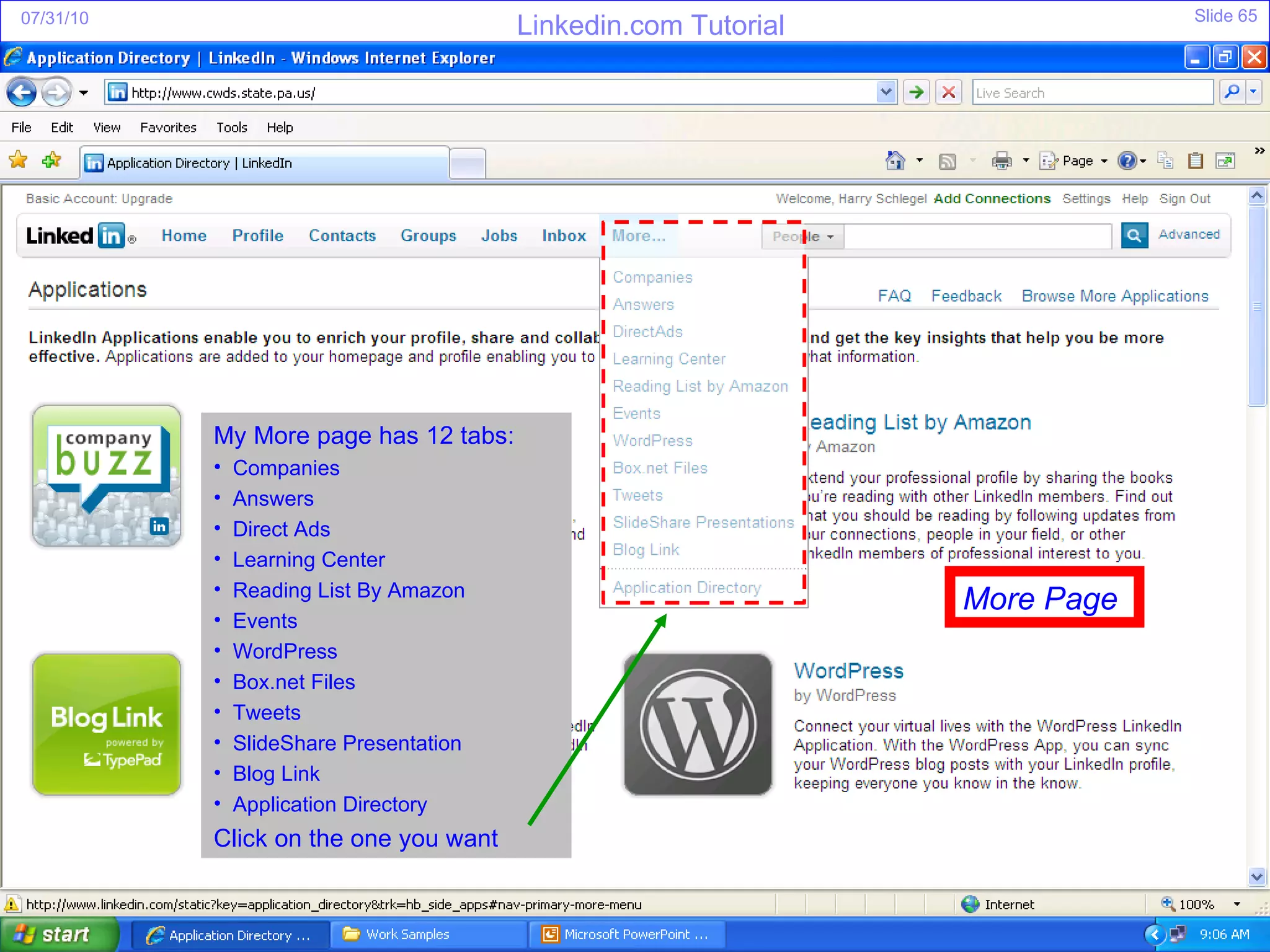
Task: Click the window-with-arrow icon in the command bar
Action: click(x=1225, y=161)
